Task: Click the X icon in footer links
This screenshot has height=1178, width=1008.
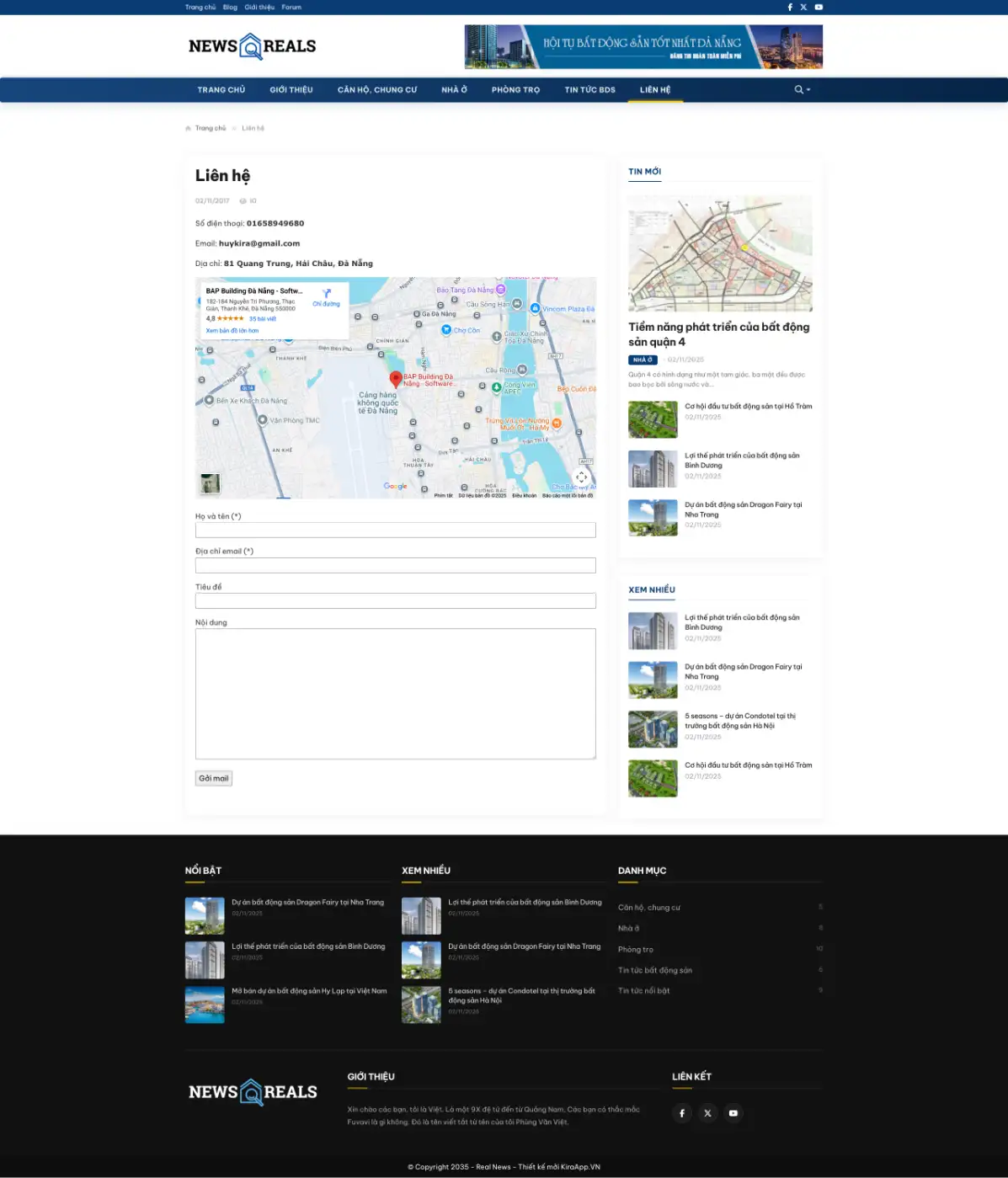Action: pyautogui.click(x=707, y=1113)
